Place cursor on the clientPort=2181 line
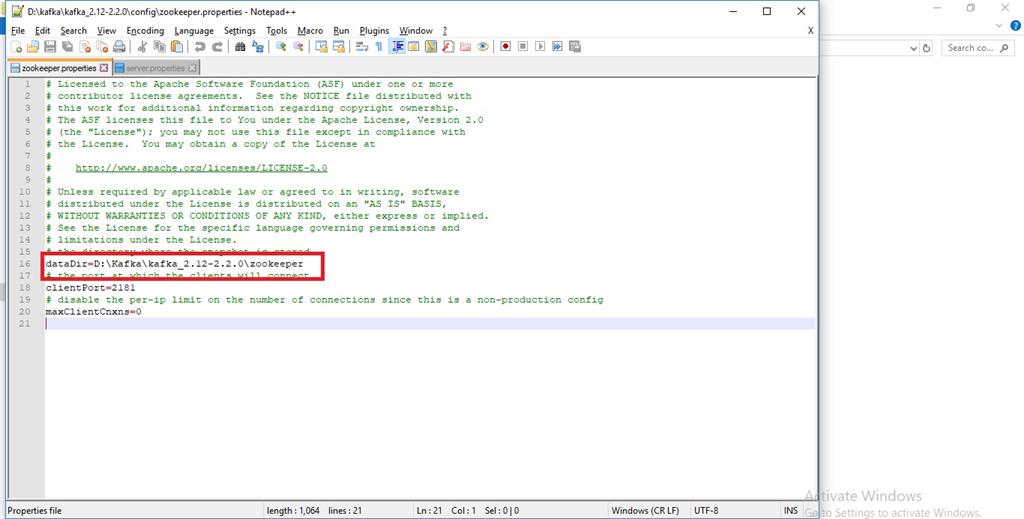1024x519 pixels. pos(90,288)
